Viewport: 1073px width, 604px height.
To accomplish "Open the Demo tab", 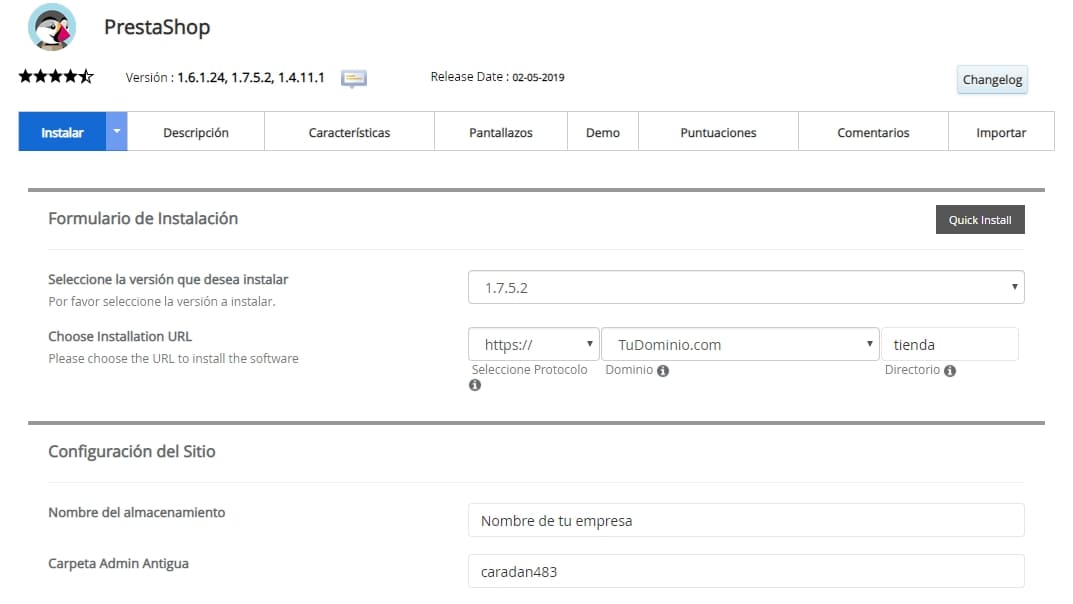I will [603, 132].
